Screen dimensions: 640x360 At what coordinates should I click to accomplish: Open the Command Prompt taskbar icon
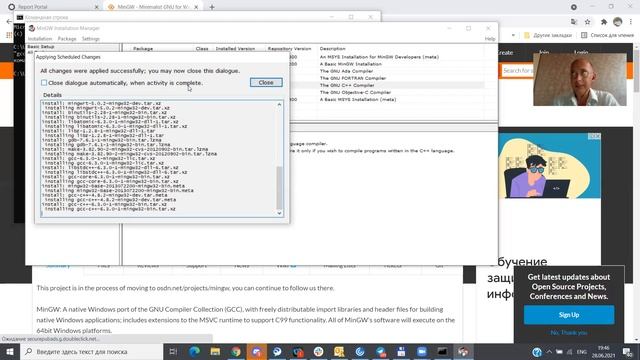(x=442, y=351)
